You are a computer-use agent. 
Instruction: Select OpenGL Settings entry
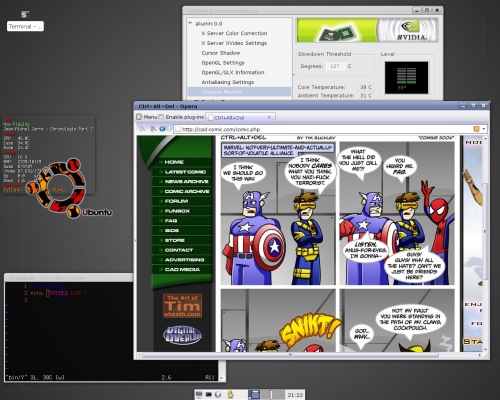click(223, 63)
